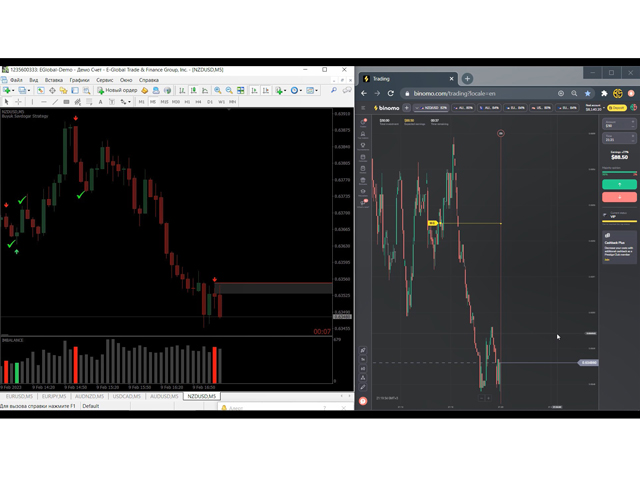The image size is (640, 480).
Task: Switch to the AUDUSD,M5 chart tab
Action: coord(164,396)
